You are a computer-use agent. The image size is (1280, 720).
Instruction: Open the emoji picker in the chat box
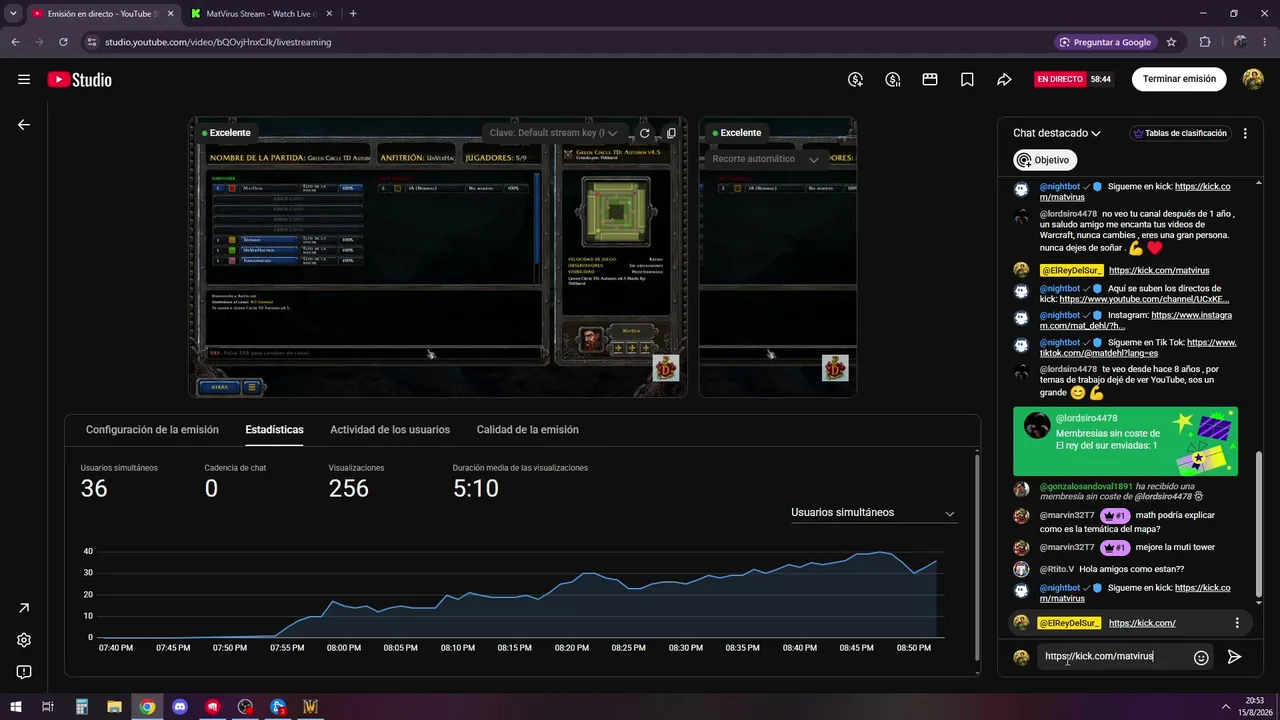[x=1202, y=657]
